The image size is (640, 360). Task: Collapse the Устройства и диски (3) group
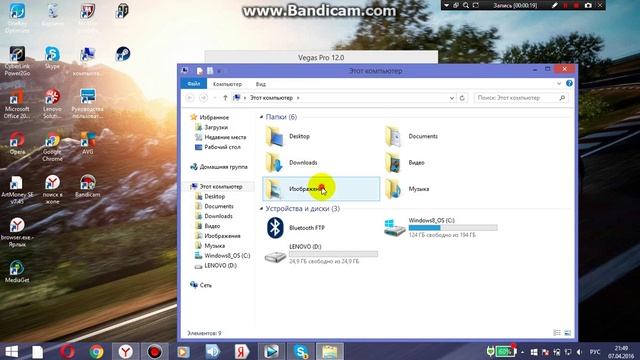[x=262, y=209]
